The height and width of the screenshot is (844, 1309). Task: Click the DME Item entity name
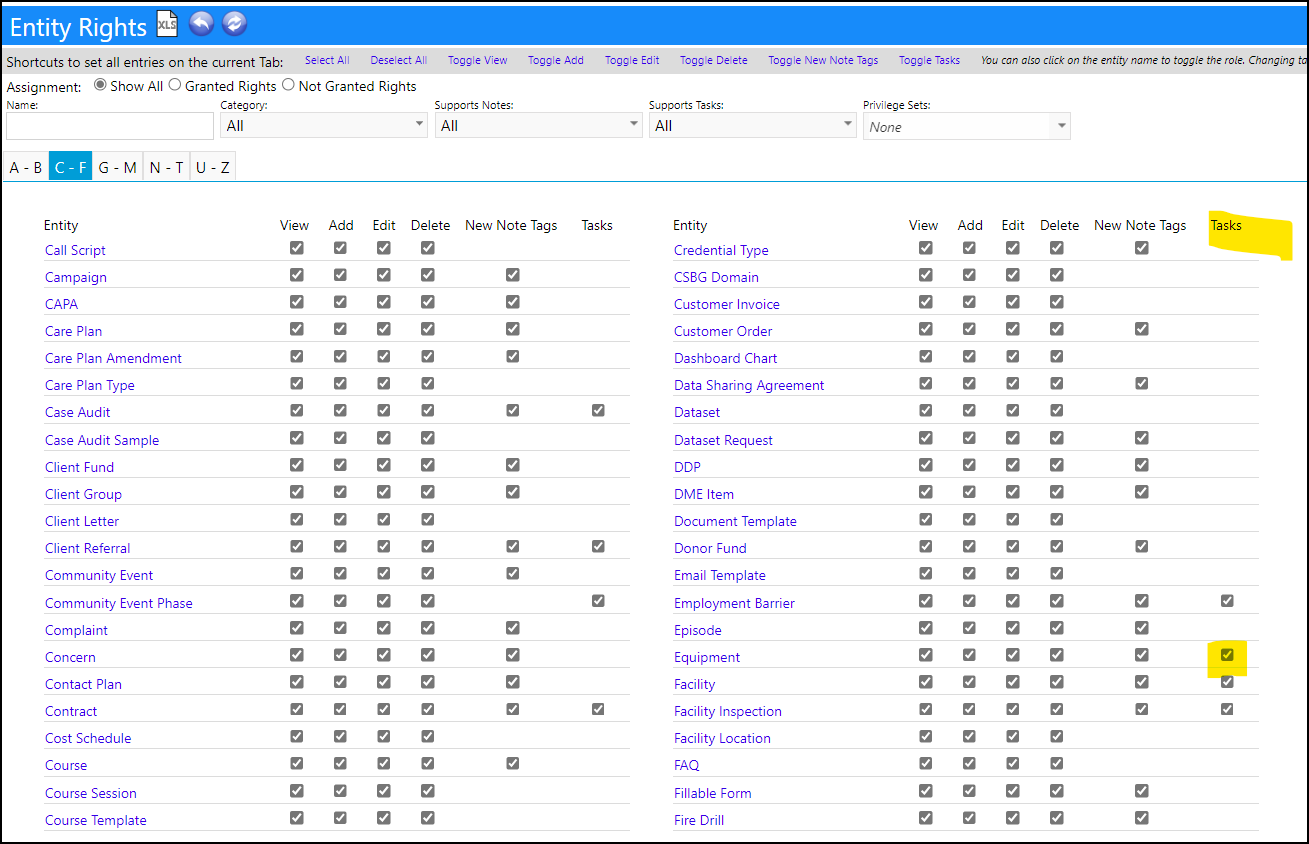click(703, 494)
